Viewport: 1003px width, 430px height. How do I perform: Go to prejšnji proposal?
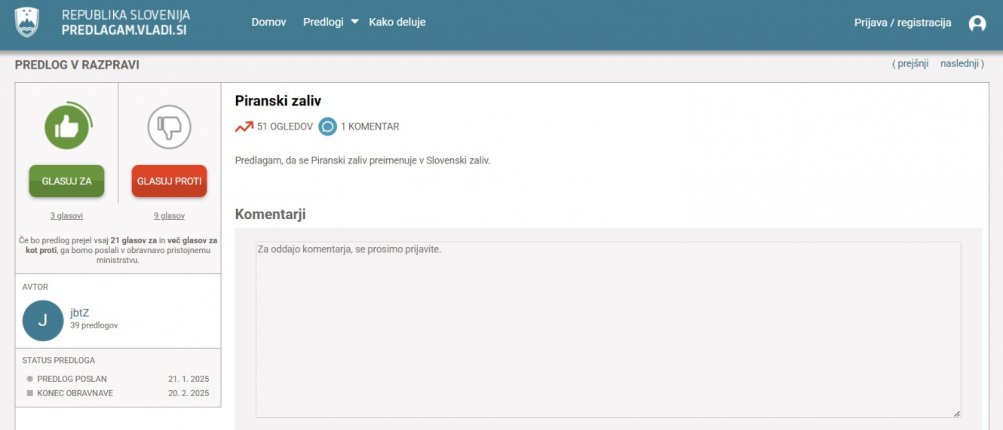(912, 64)
